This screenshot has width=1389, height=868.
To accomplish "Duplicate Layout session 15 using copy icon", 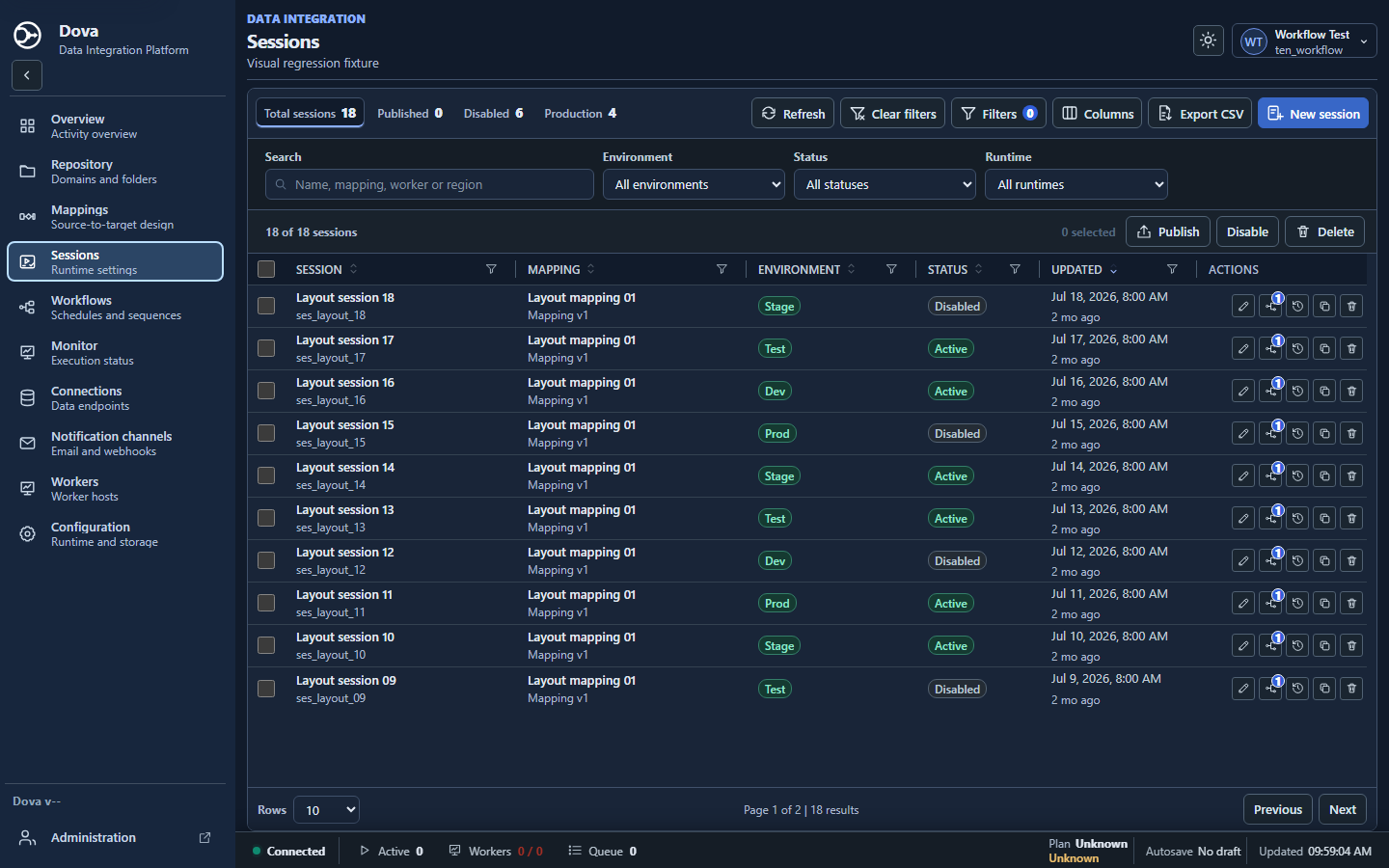I will 1325,434.
